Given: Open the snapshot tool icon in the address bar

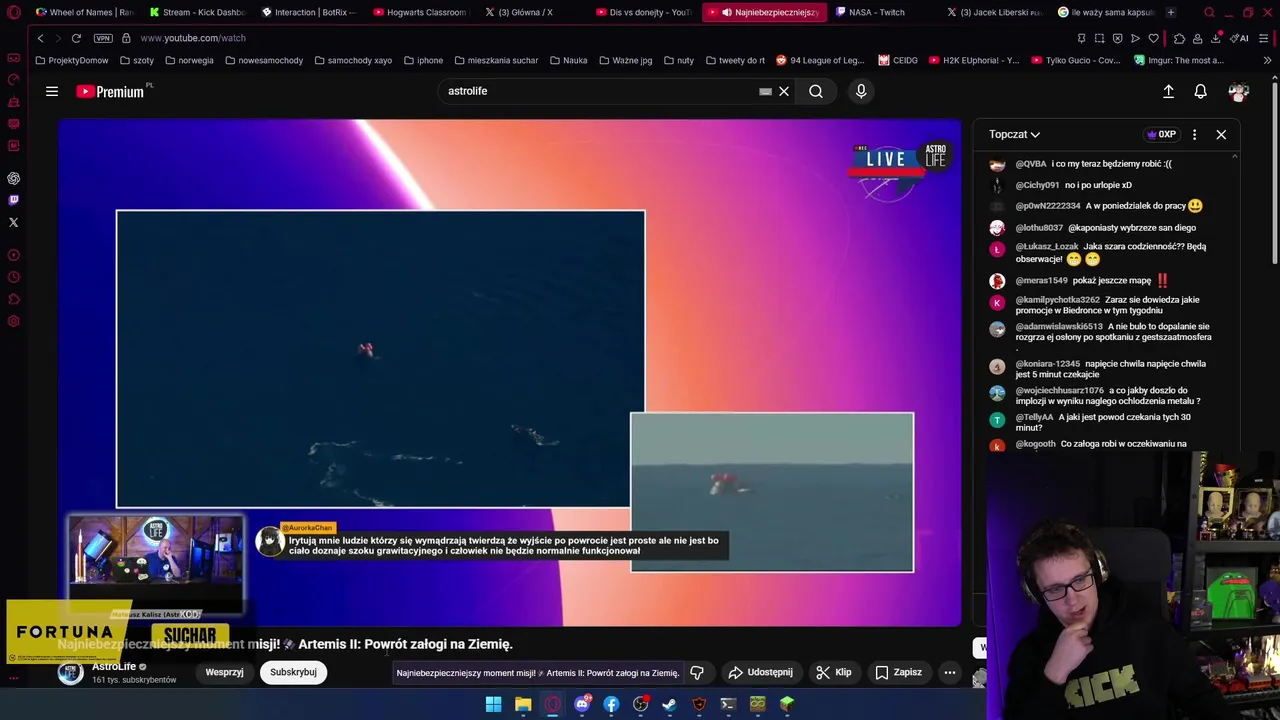Looking at the screenshot, I should point(1099,38).
